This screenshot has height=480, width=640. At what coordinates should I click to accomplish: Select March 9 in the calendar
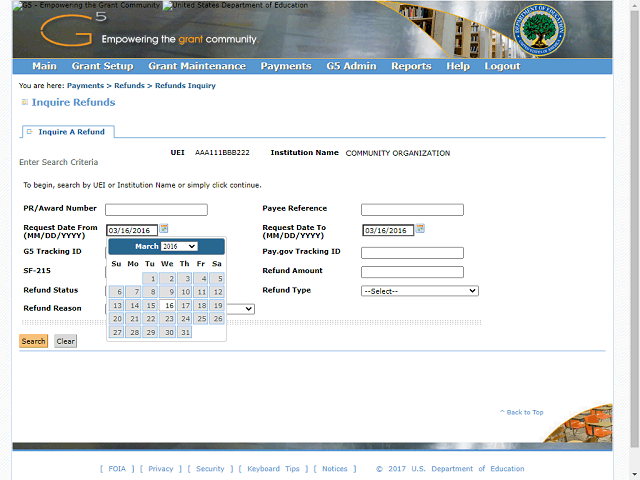tap(167, 292)
